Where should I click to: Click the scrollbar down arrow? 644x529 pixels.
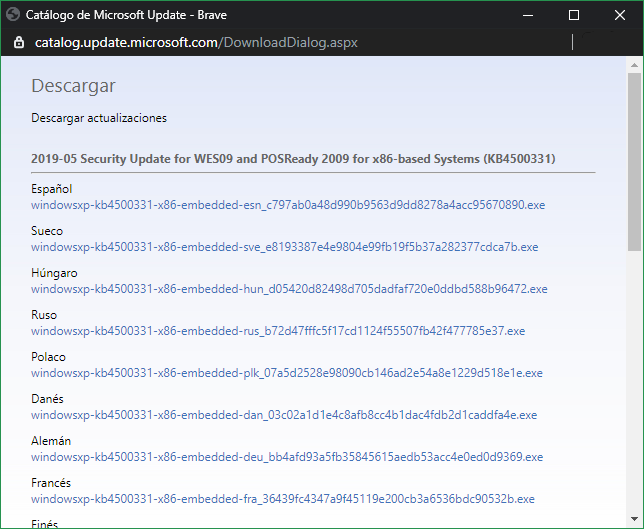[x=635, y=520]
